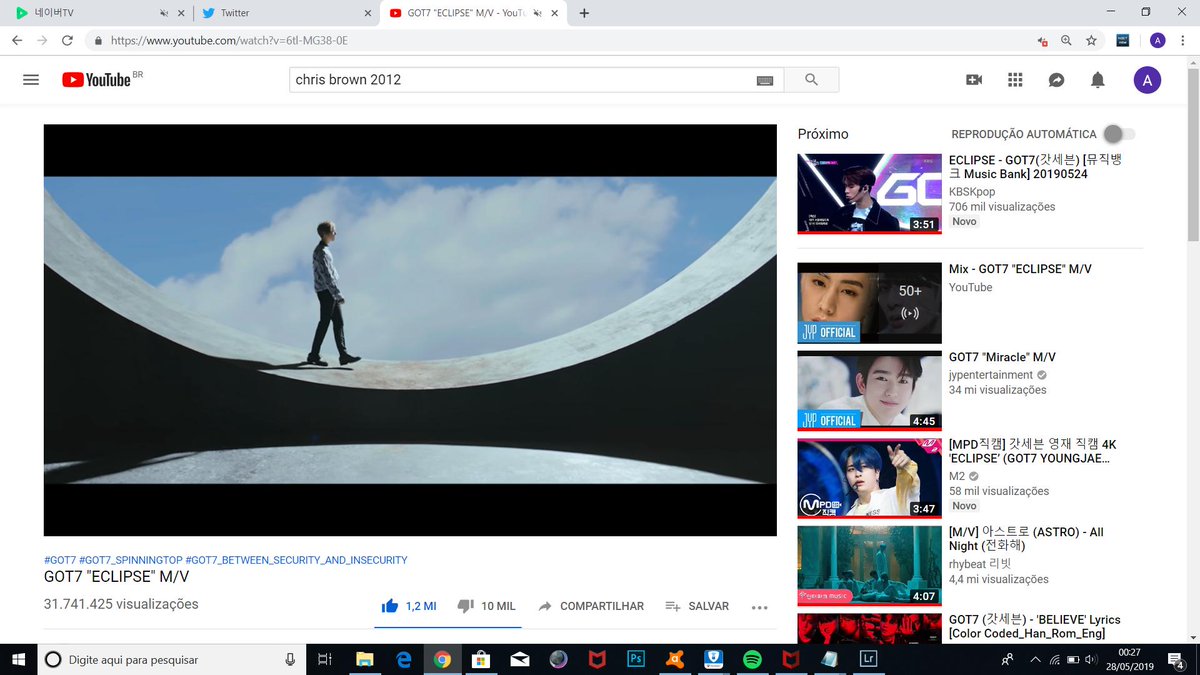
Task: Open the on-screen keyboard in search box
Action: [765, 80]
